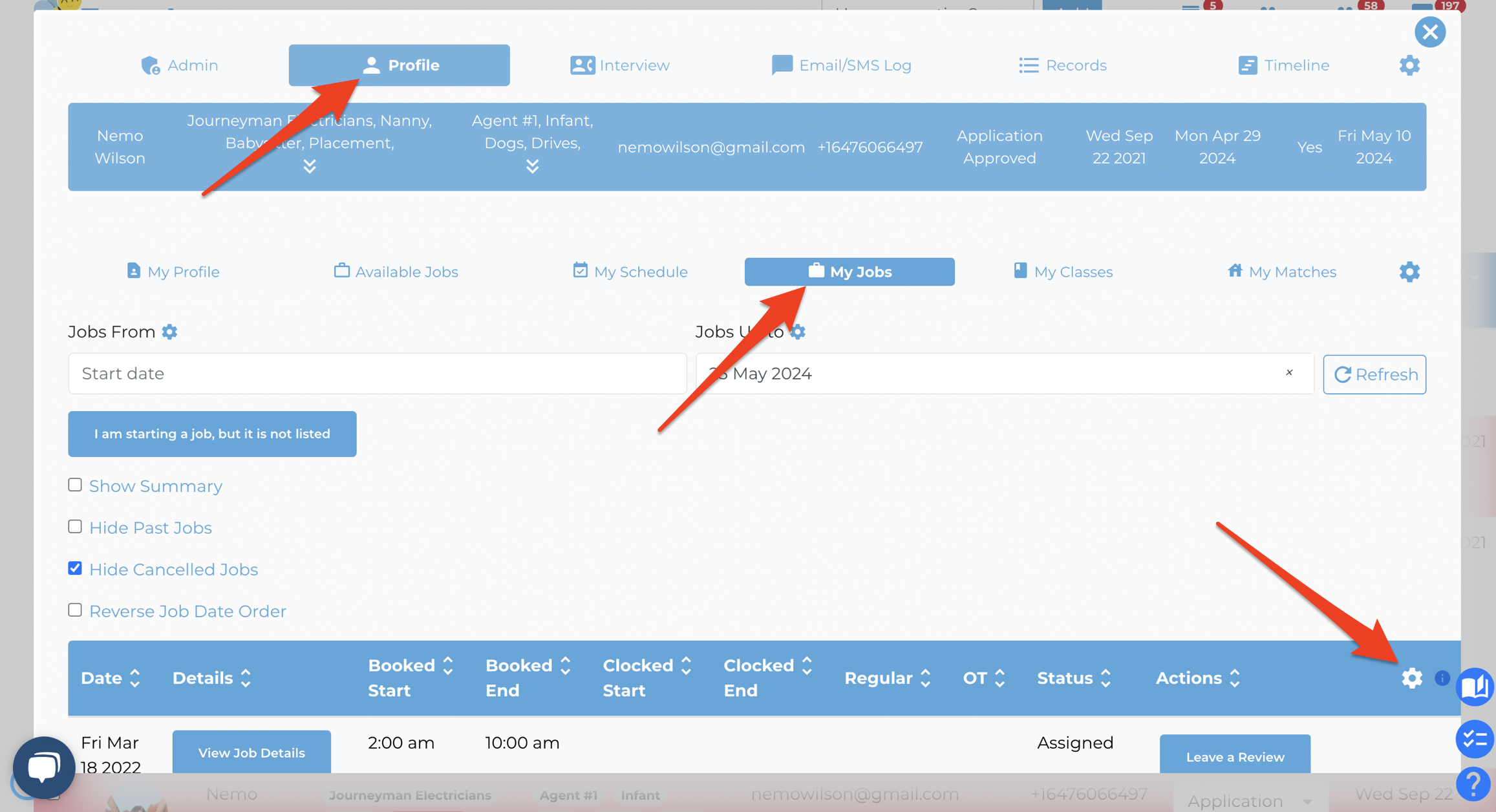The image size is (1496, 812).
Task: Click the info icon in table header
Action: [x=1442, y=678]
